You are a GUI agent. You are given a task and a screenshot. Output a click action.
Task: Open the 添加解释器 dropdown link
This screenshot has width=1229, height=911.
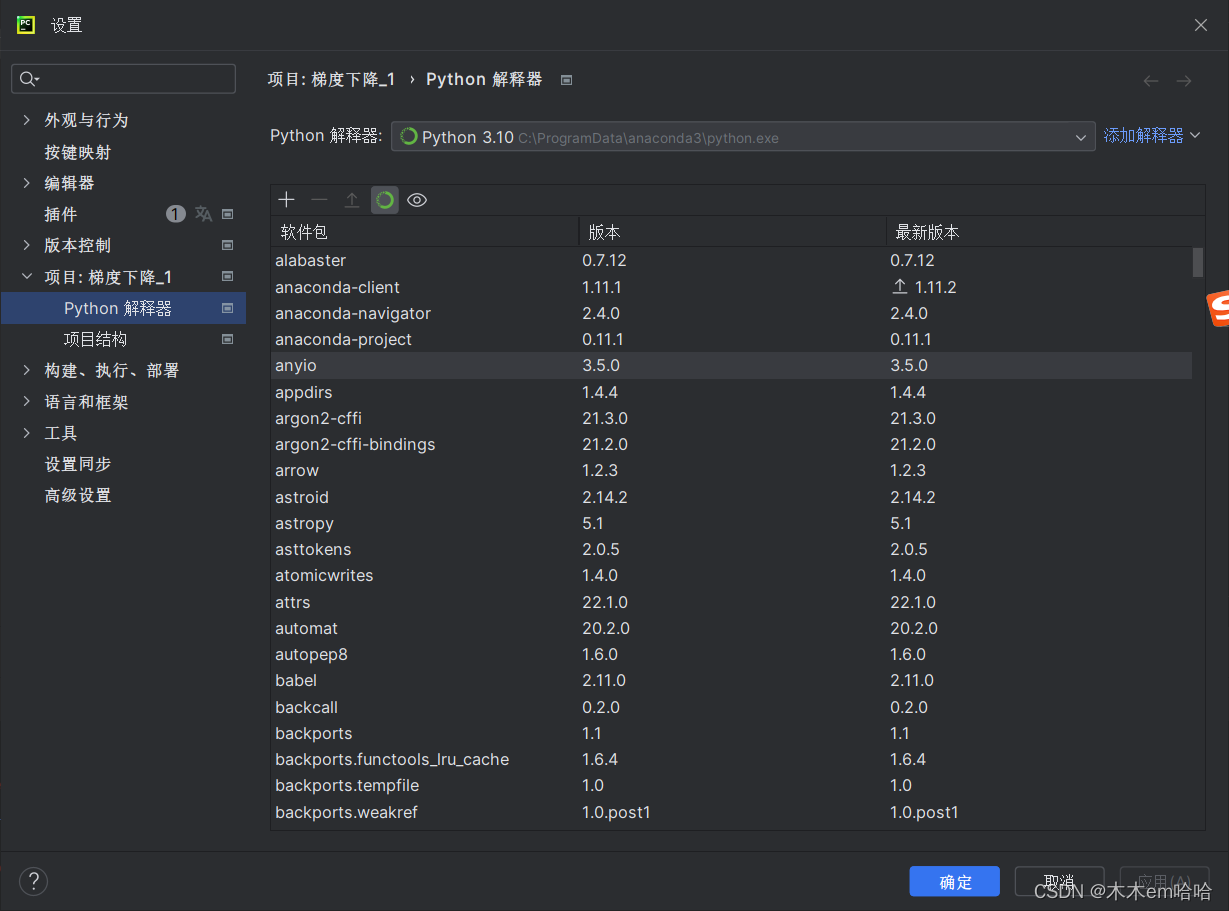(x=1151, y=136)
